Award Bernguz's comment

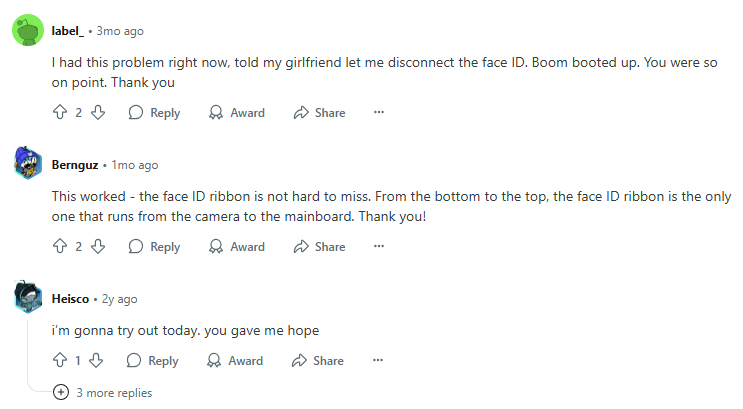[236, 247]
